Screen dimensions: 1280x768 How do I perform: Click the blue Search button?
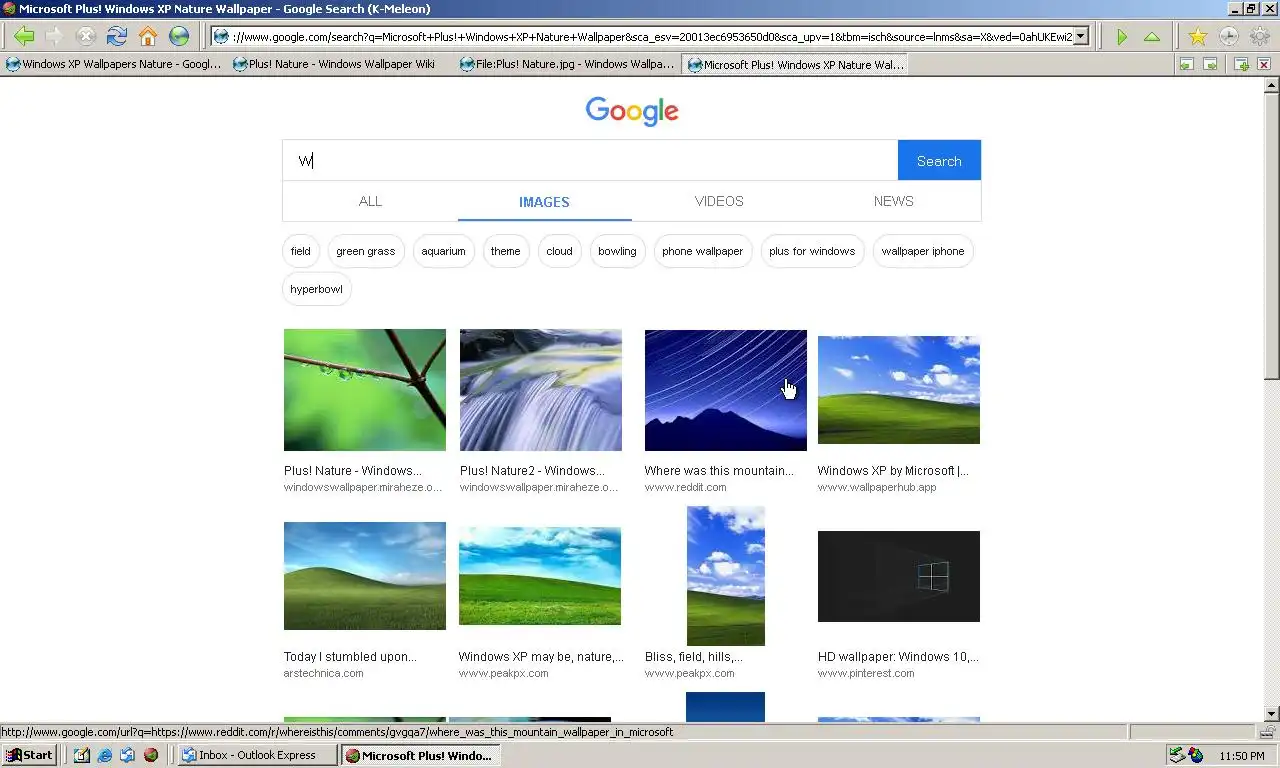pyautogui.click(x=939, y=160)
